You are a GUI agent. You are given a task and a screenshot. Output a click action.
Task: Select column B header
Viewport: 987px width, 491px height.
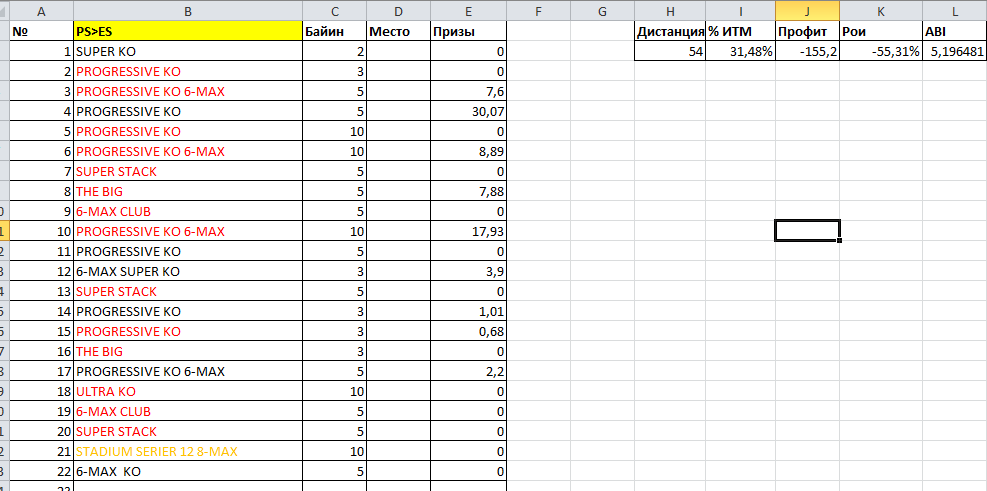tap(188, 11)
